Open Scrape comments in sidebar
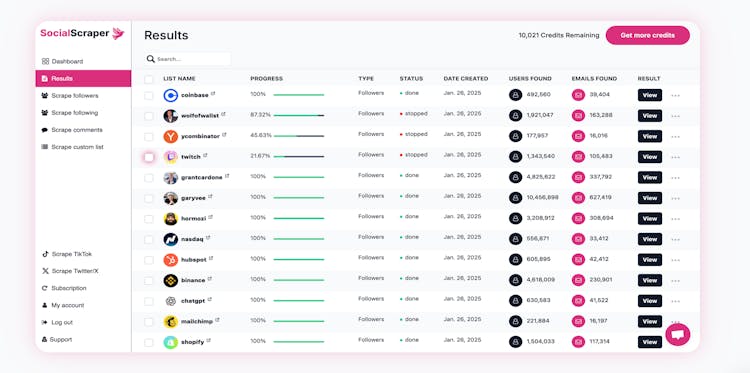Screen dimensions: 750x373 click(72, 130)
